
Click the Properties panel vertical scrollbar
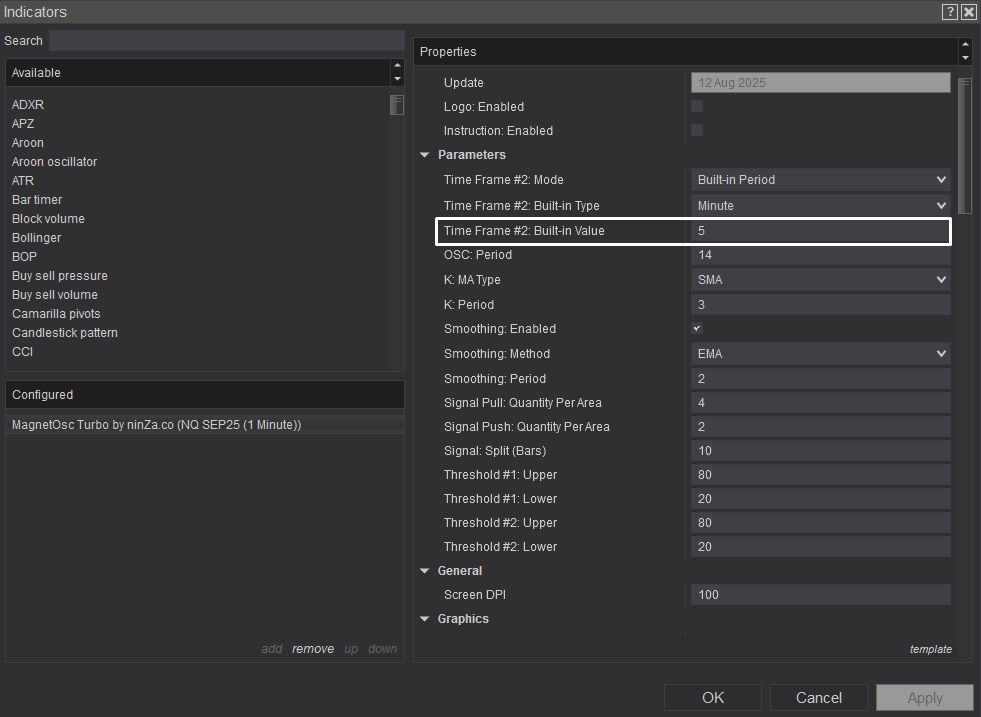(964, 145)
